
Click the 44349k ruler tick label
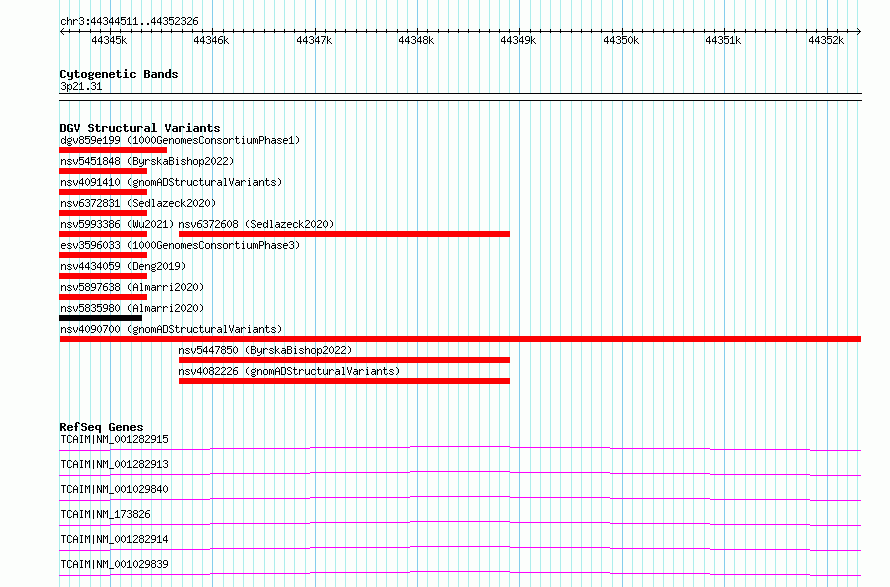[x=518, y=41]
